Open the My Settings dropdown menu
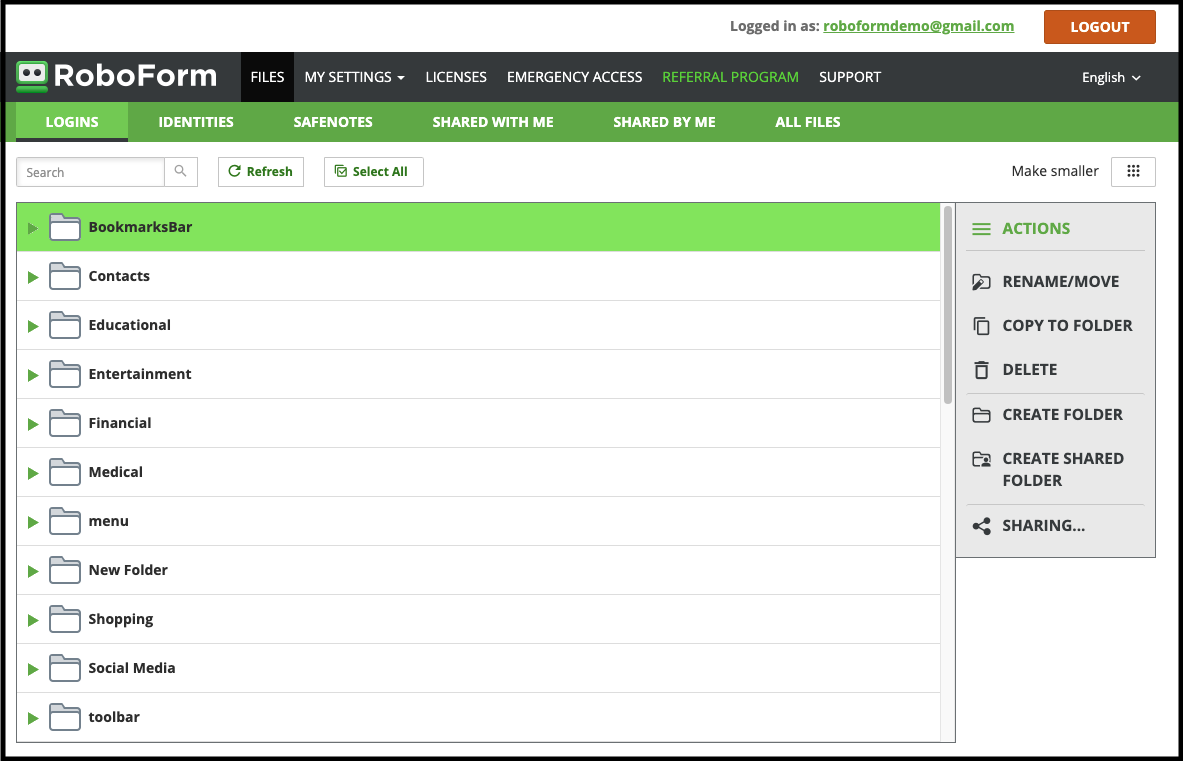The image size is (1183, 761). (355, 77)
